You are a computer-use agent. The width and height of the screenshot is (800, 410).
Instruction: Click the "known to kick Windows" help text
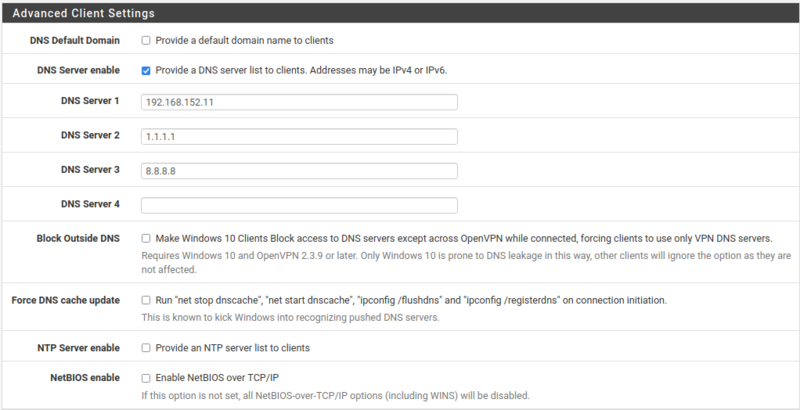291,317
